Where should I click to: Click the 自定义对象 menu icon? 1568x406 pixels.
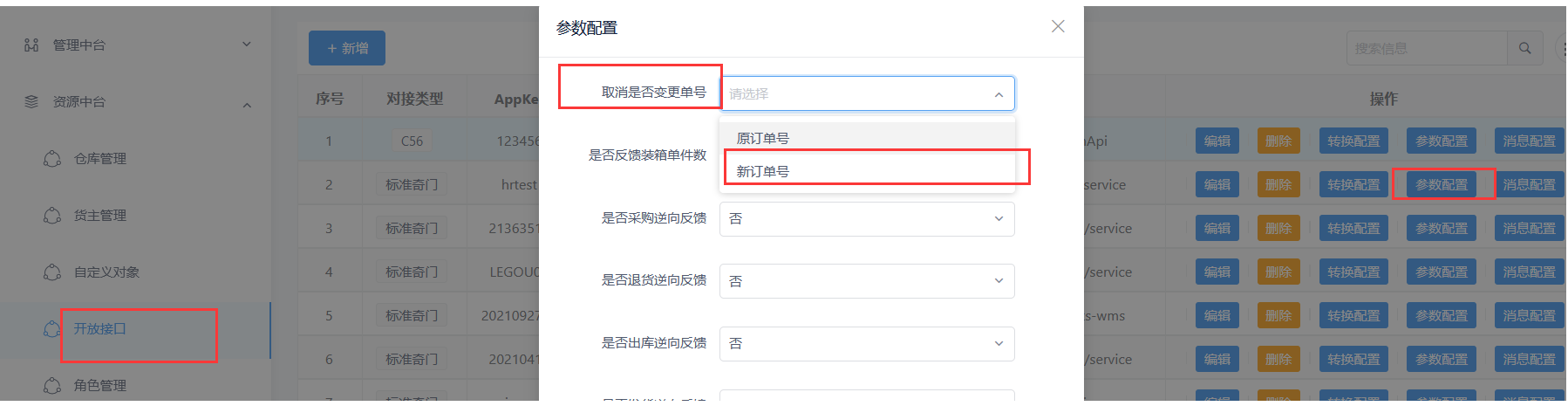[52, 272]
